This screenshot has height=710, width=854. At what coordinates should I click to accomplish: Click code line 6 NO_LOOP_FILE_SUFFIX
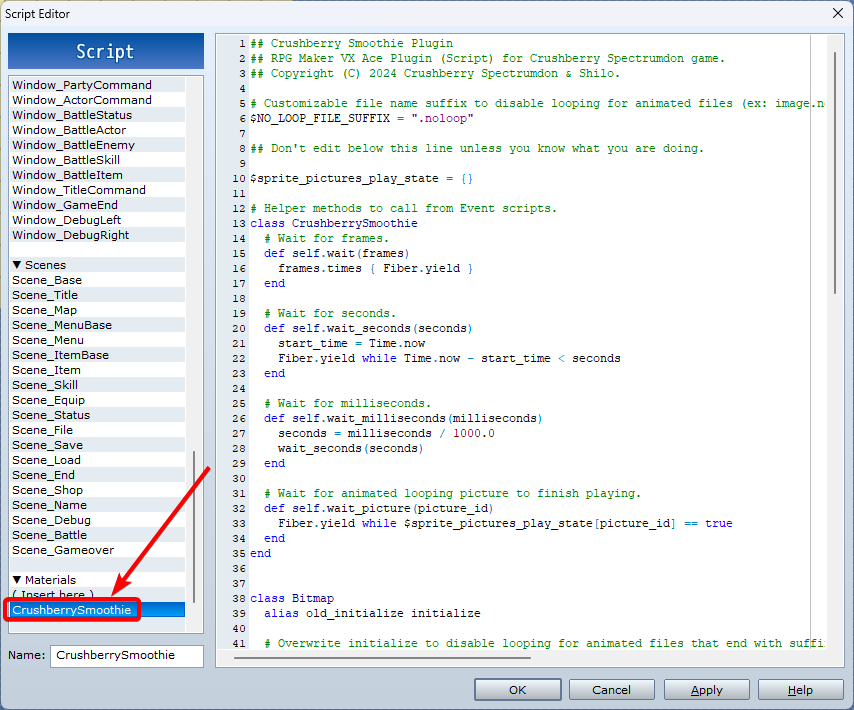(x=362, y=118)
